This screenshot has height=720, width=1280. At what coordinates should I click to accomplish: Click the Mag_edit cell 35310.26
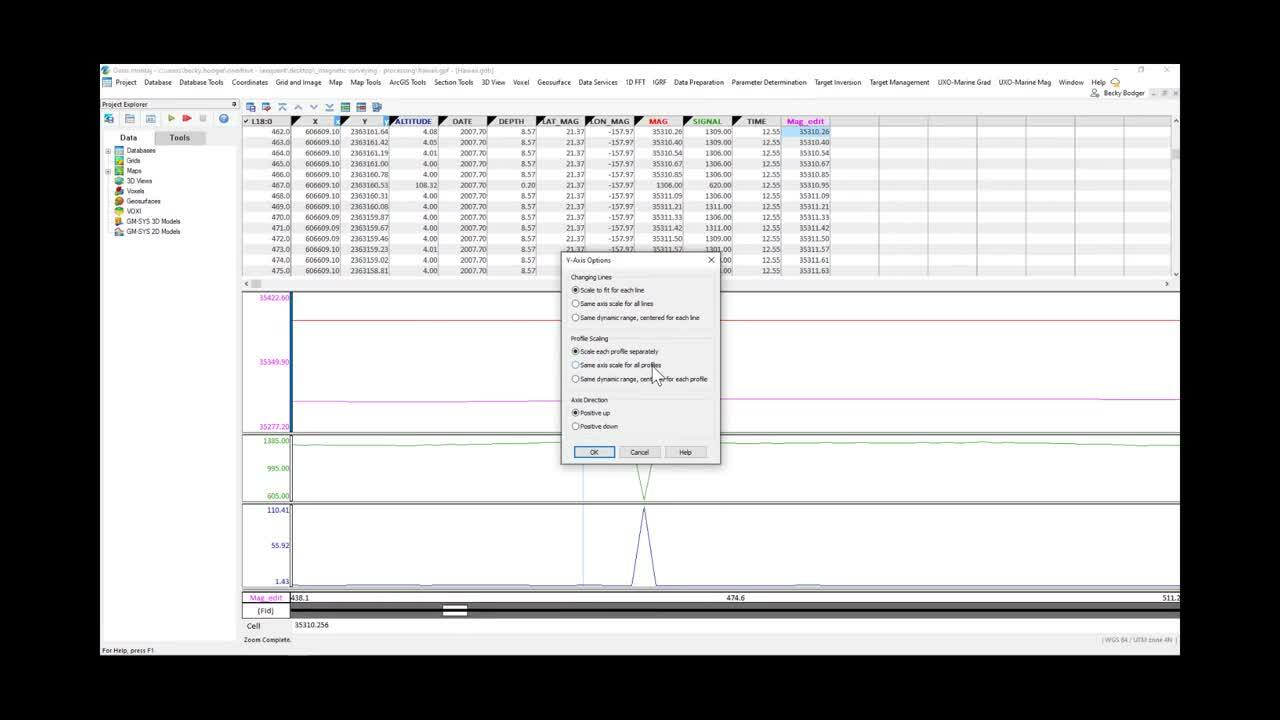coord(806,132)
